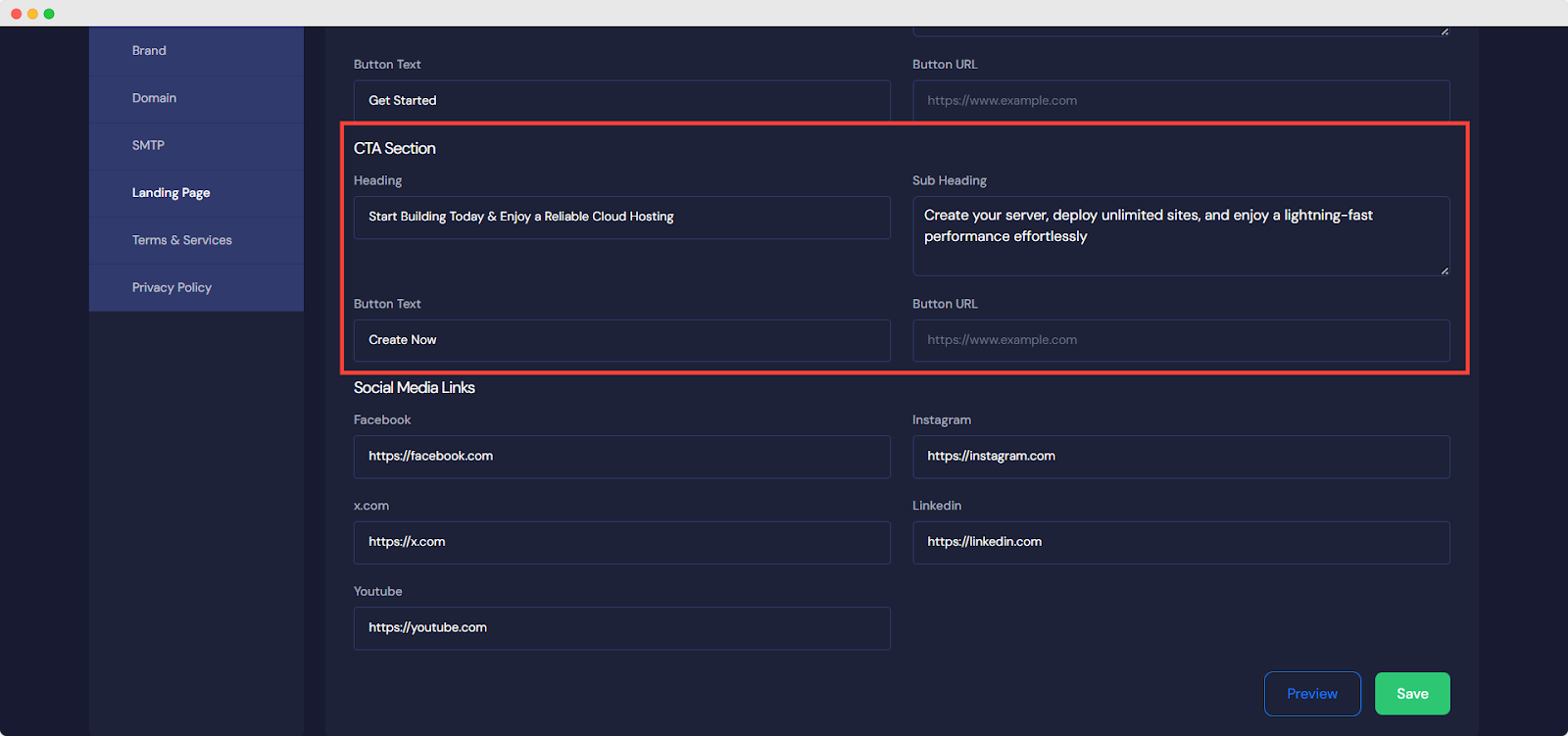
Task: Click the Button URL field beside Get Started
Action: [x=1181, y=101]
